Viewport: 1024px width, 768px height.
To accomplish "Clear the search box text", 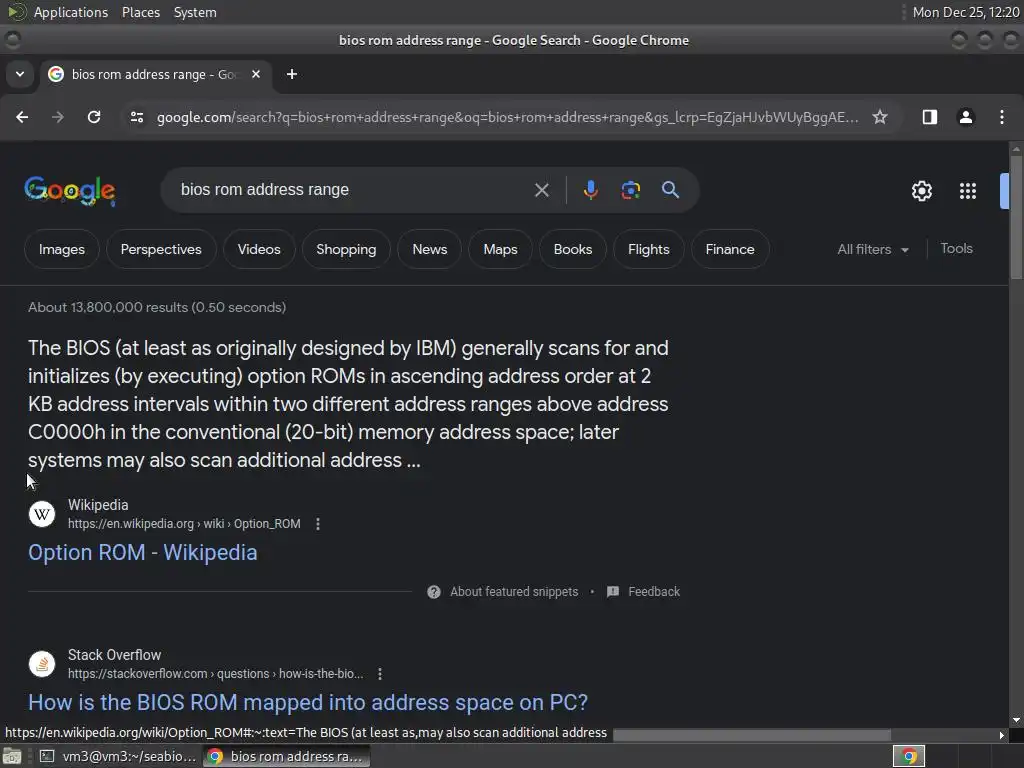I will click(x=541, y=190).
